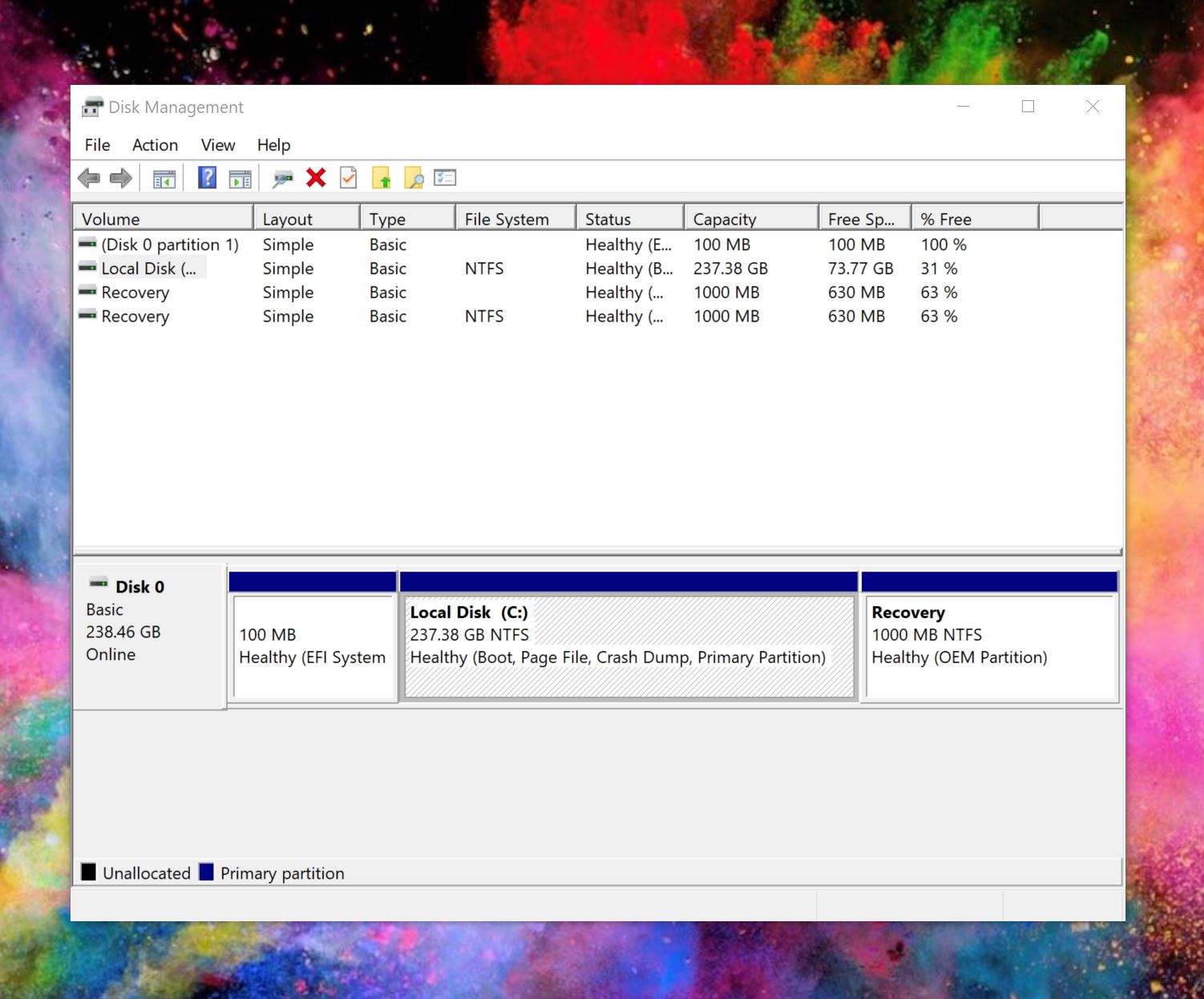Click the Disk Management title bar app icon
1204x999 pixels.
click(x=93, y=107)
